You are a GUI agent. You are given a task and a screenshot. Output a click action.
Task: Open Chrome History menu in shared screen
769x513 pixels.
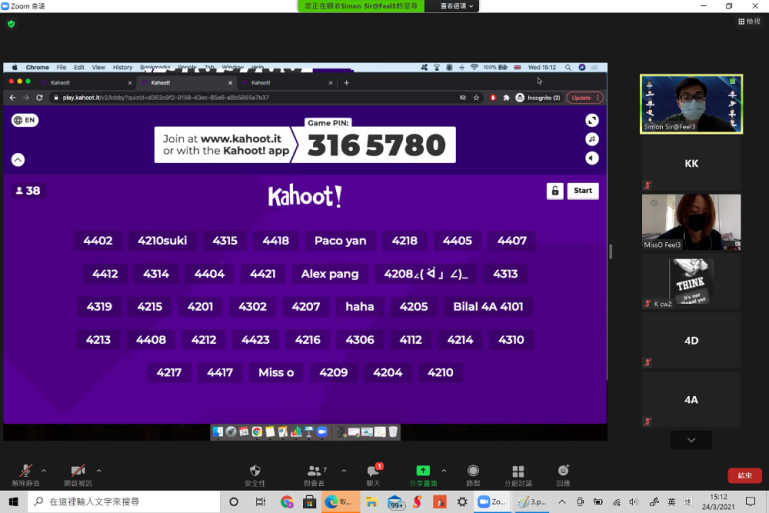(x=123, y=68)
